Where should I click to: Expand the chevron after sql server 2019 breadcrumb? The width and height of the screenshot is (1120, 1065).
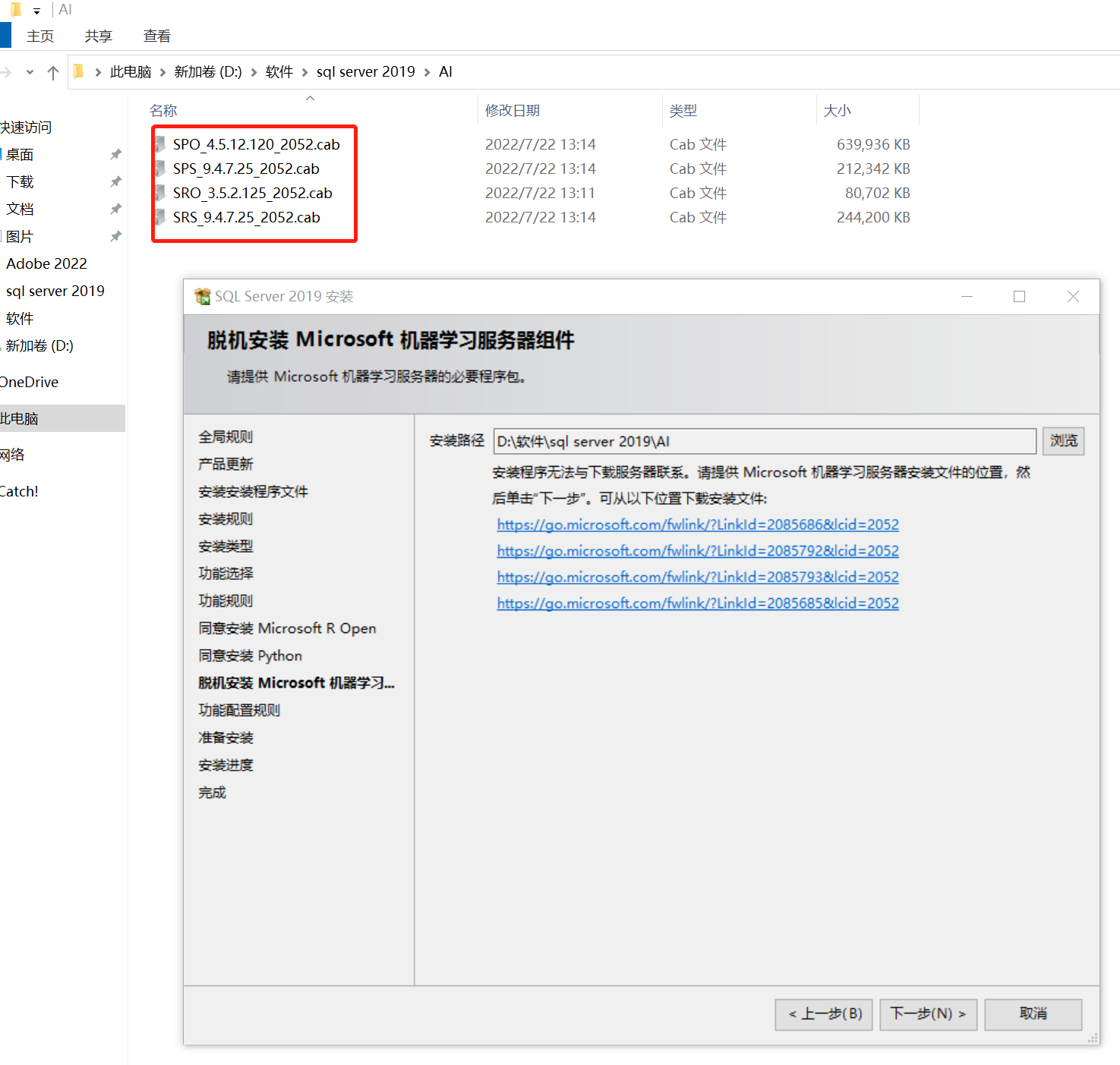tap(427, 72)
